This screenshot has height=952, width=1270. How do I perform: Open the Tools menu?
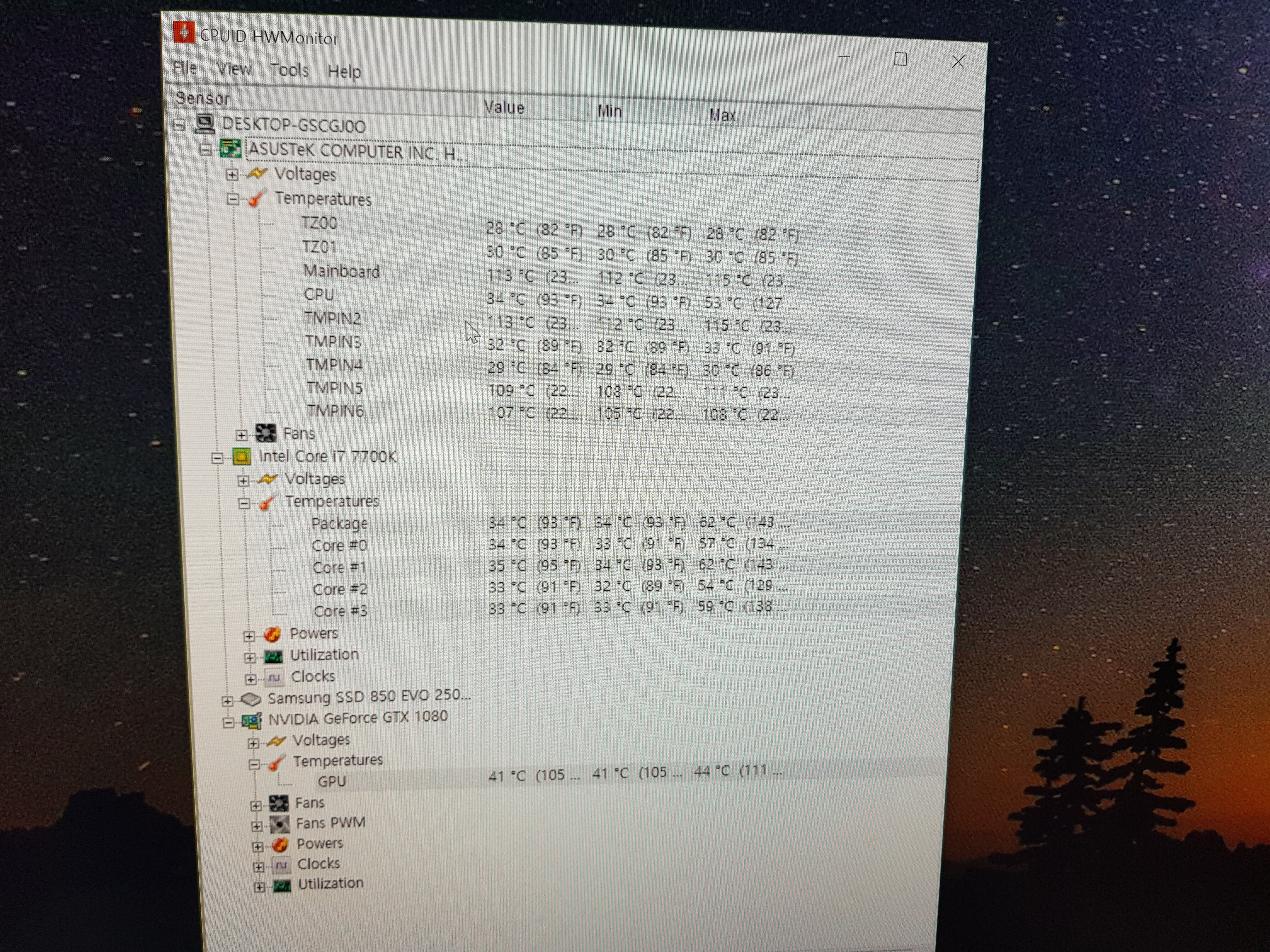[x=289, y=70]
